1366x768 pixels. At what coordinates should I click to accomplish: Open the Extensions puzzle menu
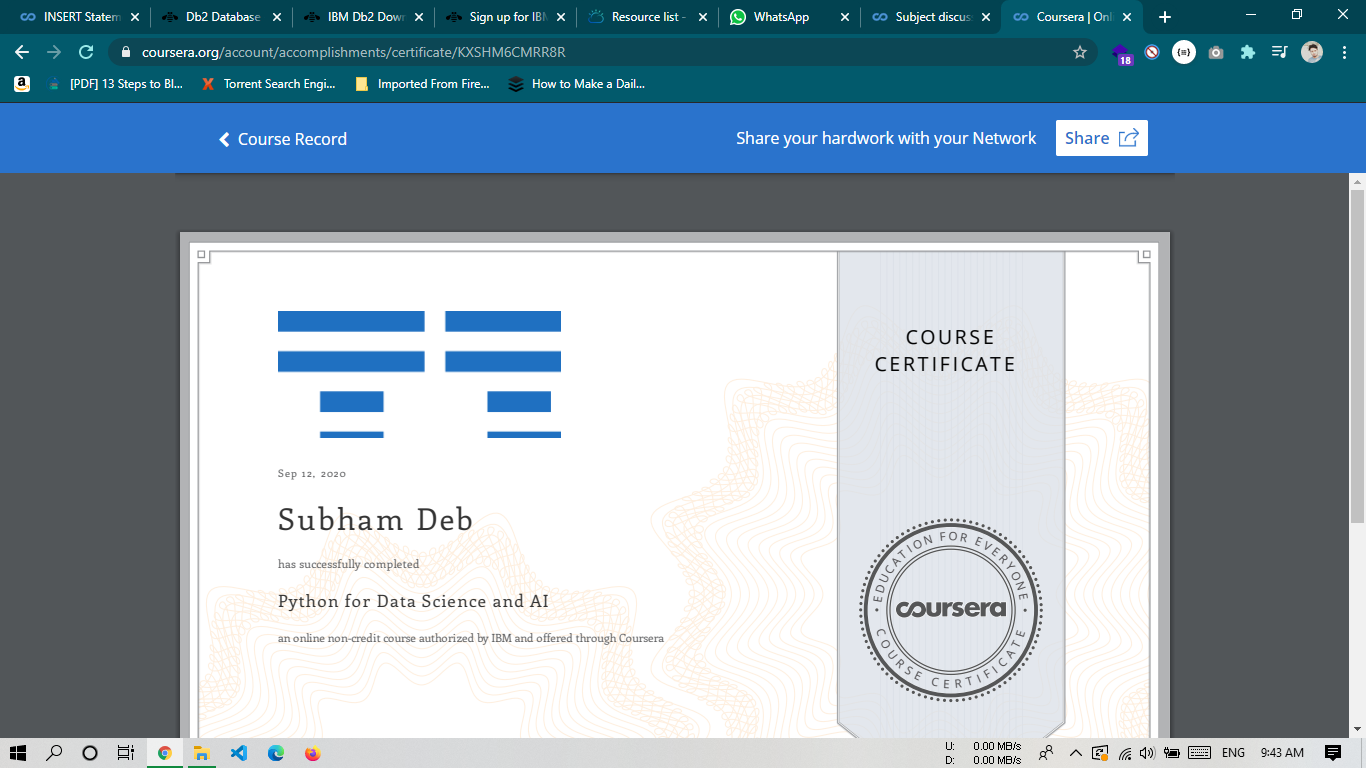(x=1248, y=52)
